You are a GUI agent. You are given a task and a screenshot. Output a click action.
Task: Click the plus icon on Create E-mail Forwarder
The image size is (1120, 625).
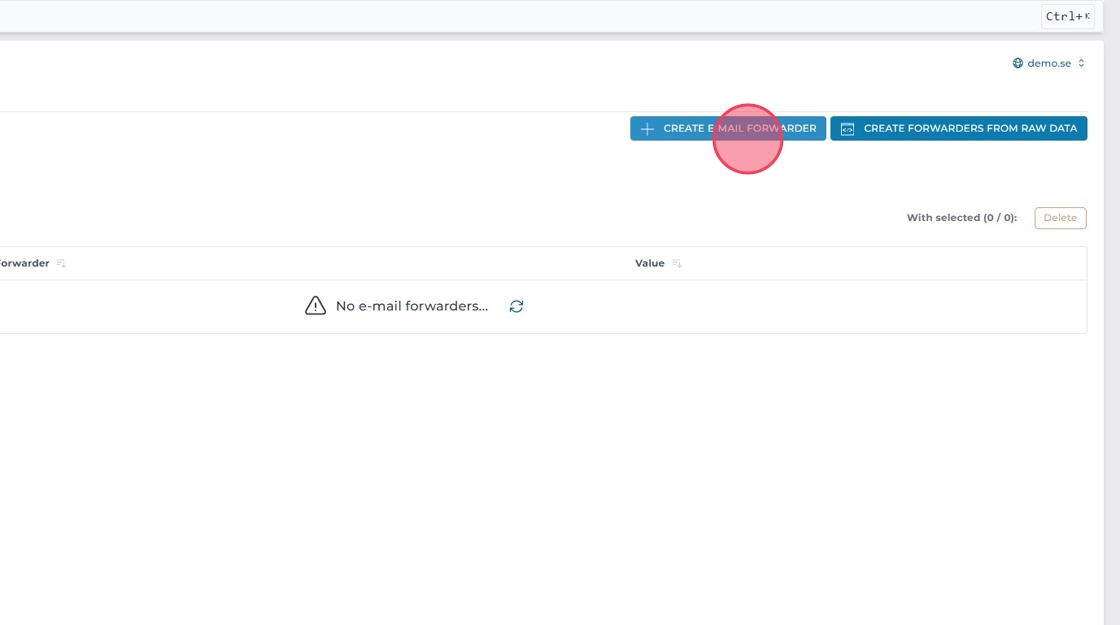pyautogui.click(x=647, y=129)
